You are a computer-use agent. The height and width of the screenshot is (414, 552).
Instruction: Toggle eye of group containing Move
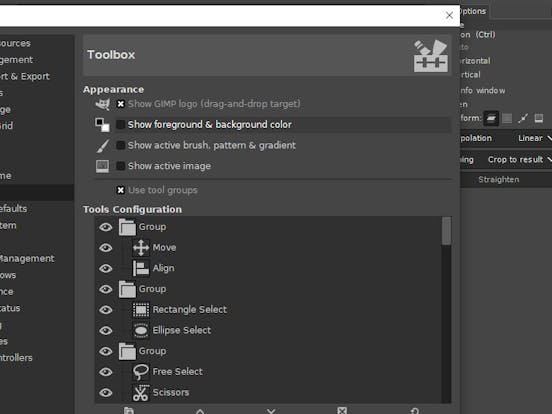tap(106, 227)
